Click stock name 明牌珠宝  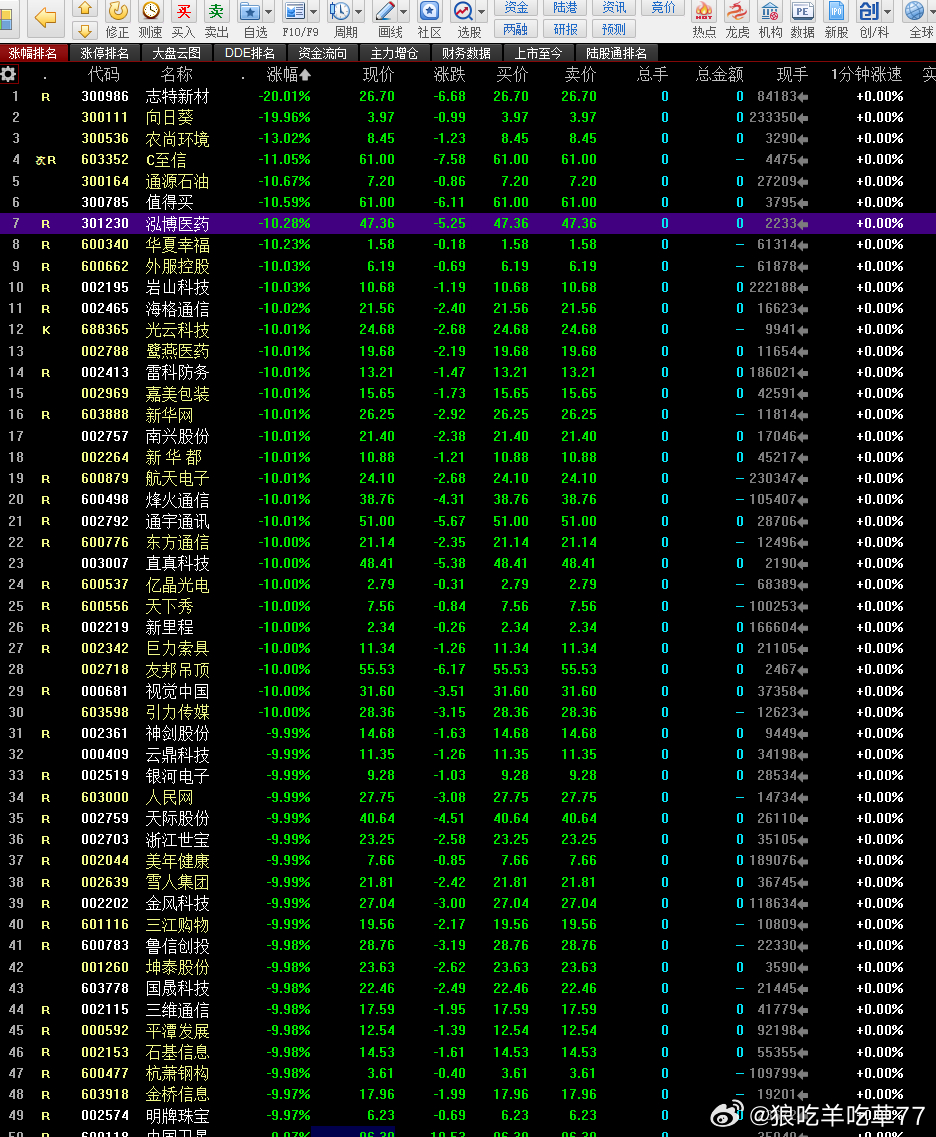178,1116
